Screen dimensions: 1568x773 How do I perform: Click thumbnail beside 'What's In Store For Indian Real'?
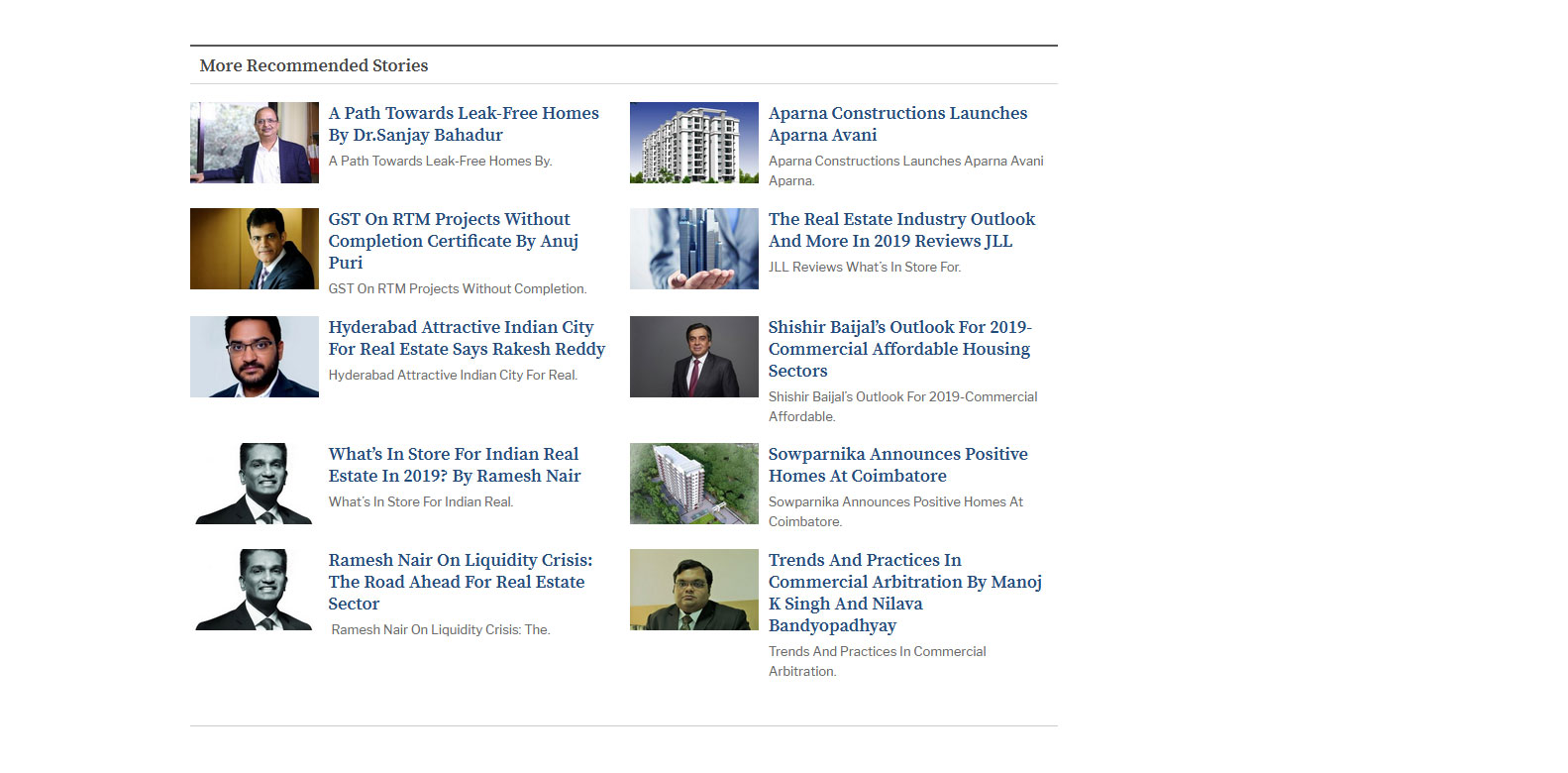(x=255, y=484)
